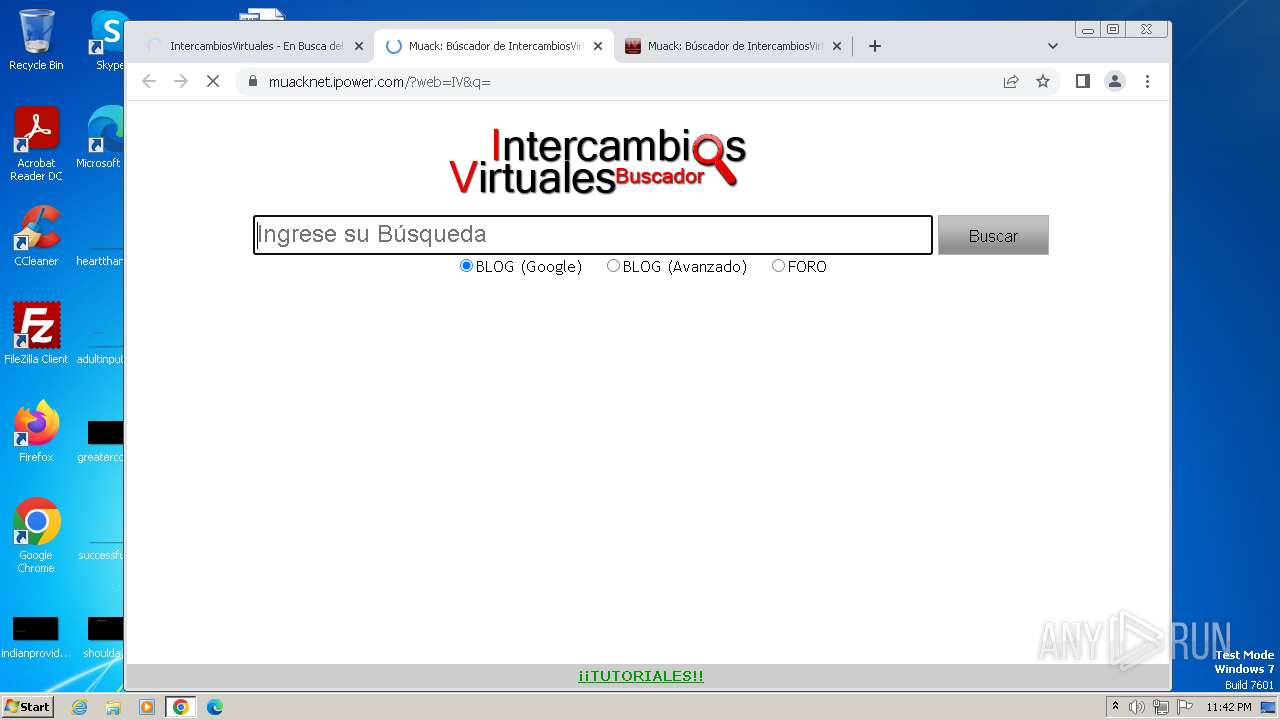Click the Intercambios Virtuales Buscador logo

point(598,160)
